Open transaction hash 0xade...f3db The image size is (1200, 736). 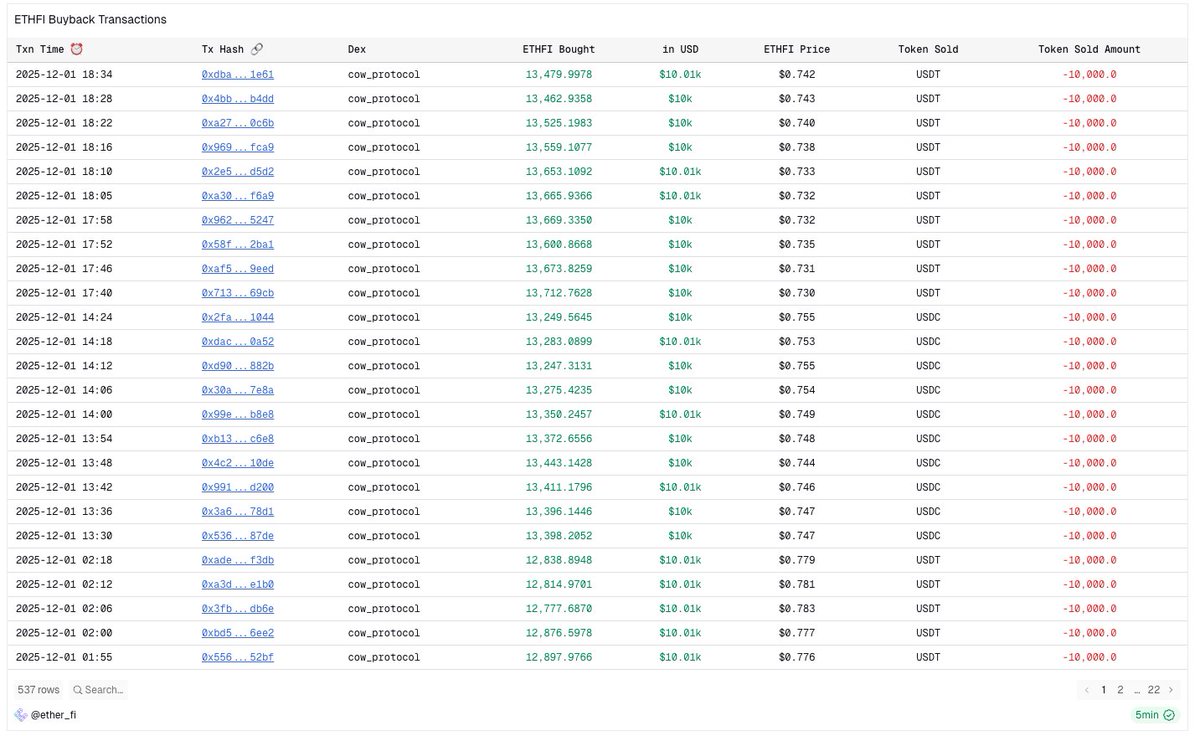click(x=237, y=559)
